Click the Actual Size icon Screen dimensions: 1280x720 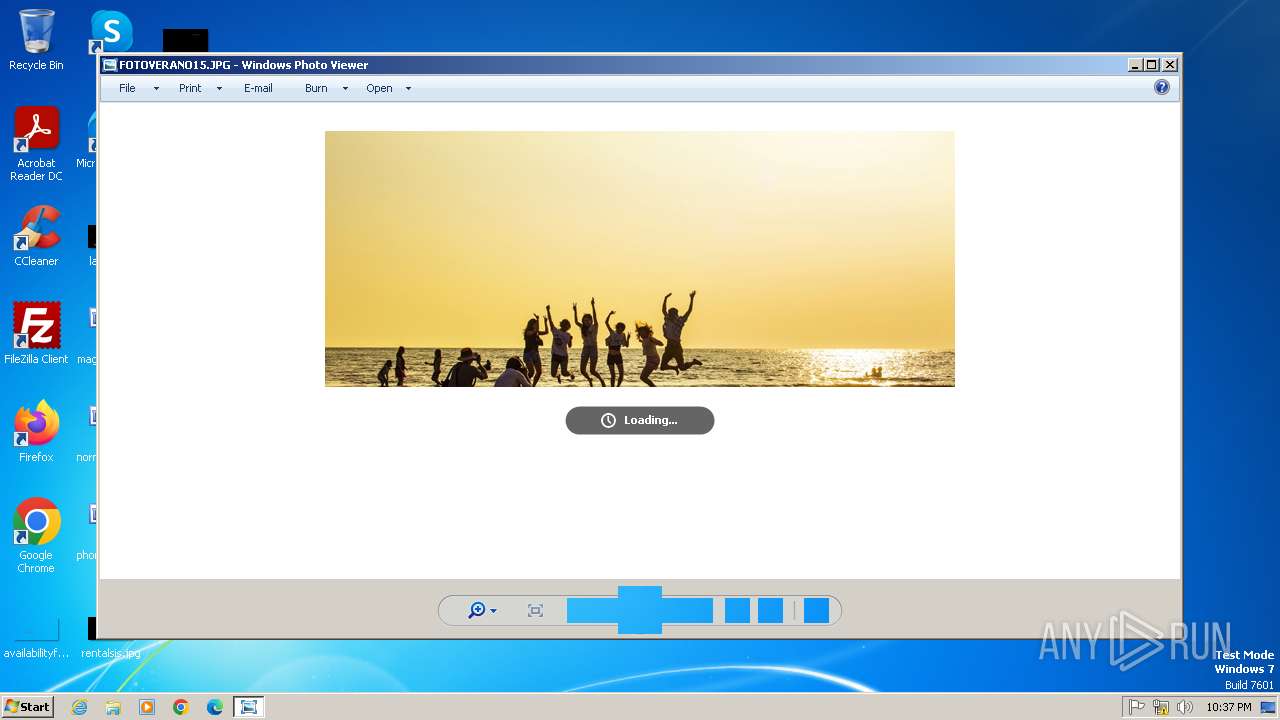point(535,610)
